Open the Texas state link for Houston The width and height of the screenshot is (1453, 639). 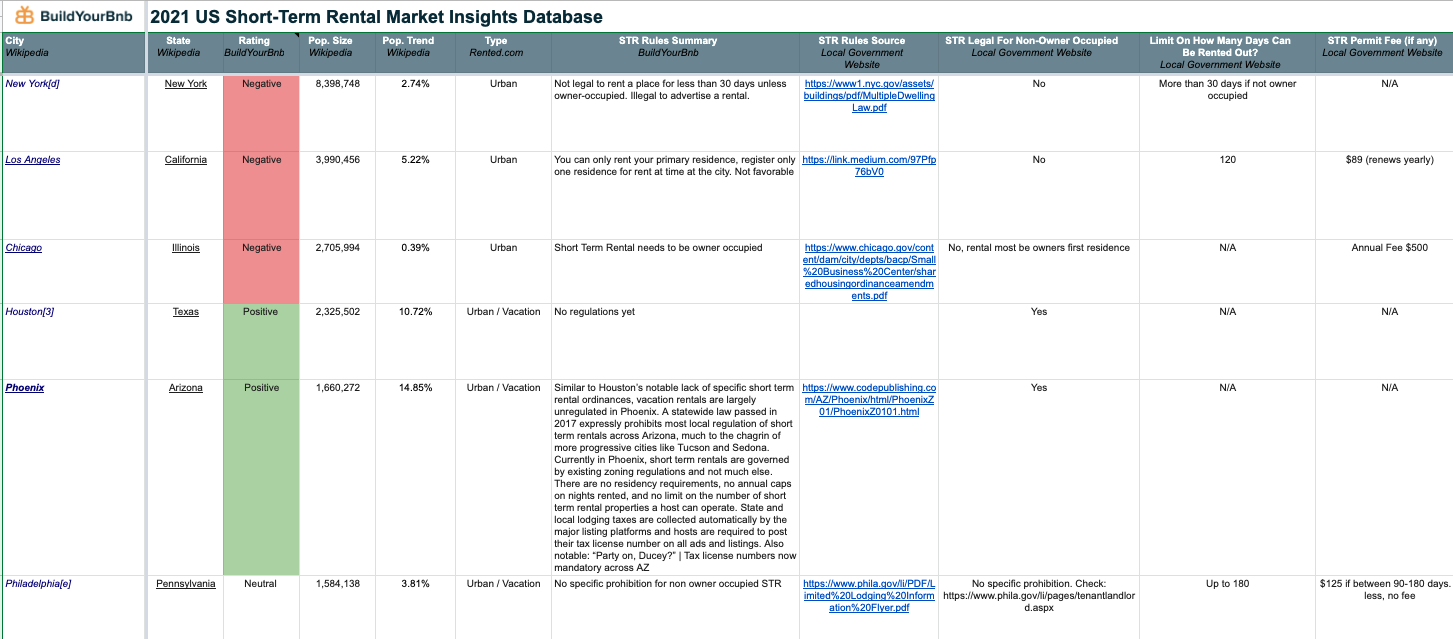[185, 312]
